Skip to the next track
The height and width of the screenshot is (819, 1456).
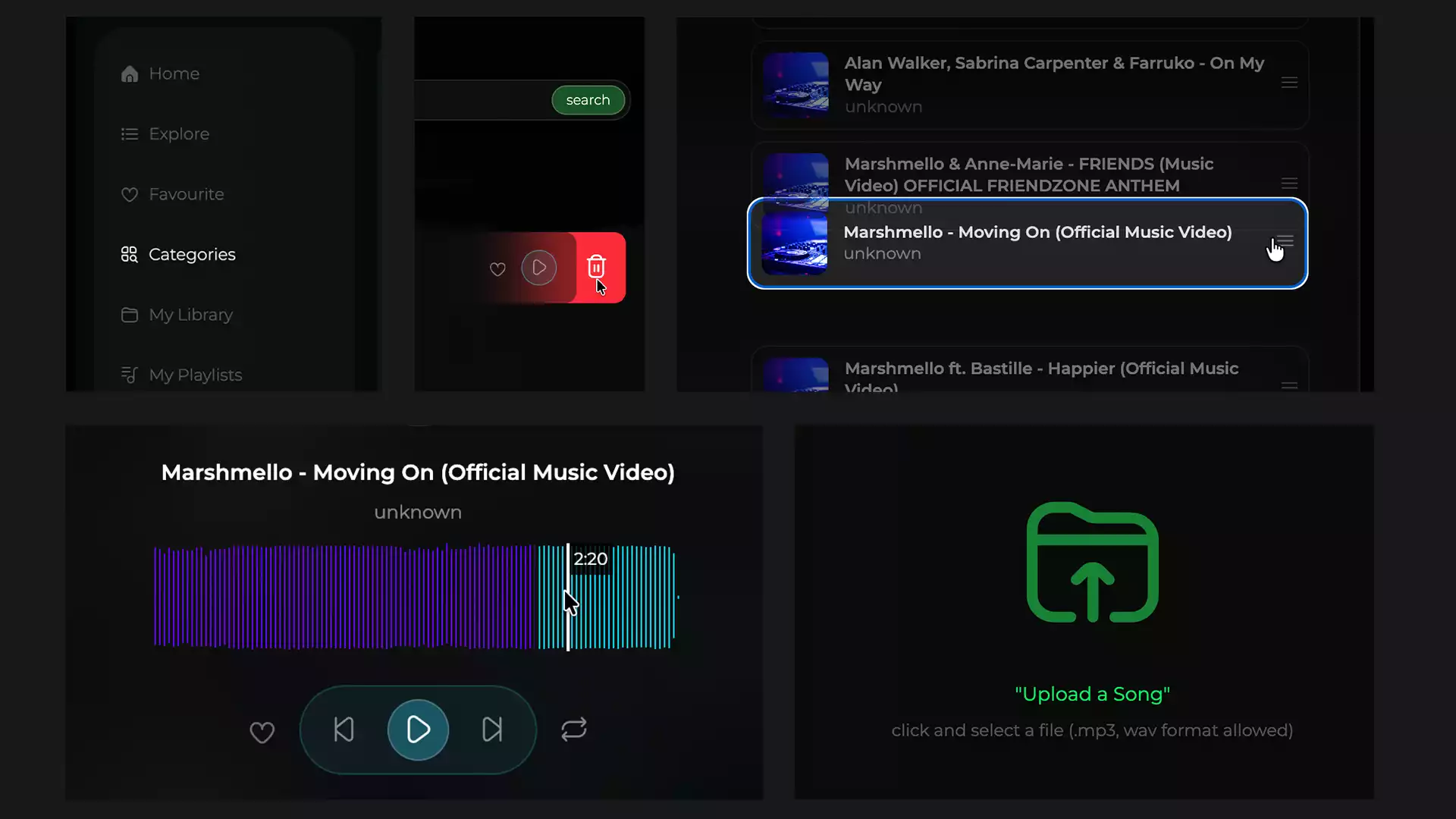[492, 730]
